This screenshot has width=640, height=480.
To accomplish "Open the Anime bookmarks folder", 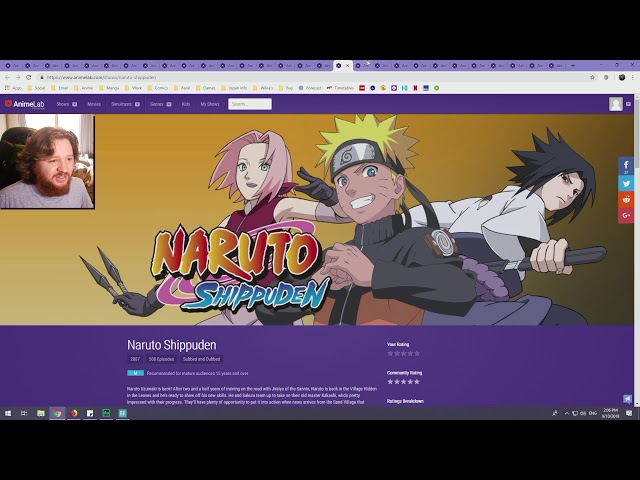I will point(84,88).
